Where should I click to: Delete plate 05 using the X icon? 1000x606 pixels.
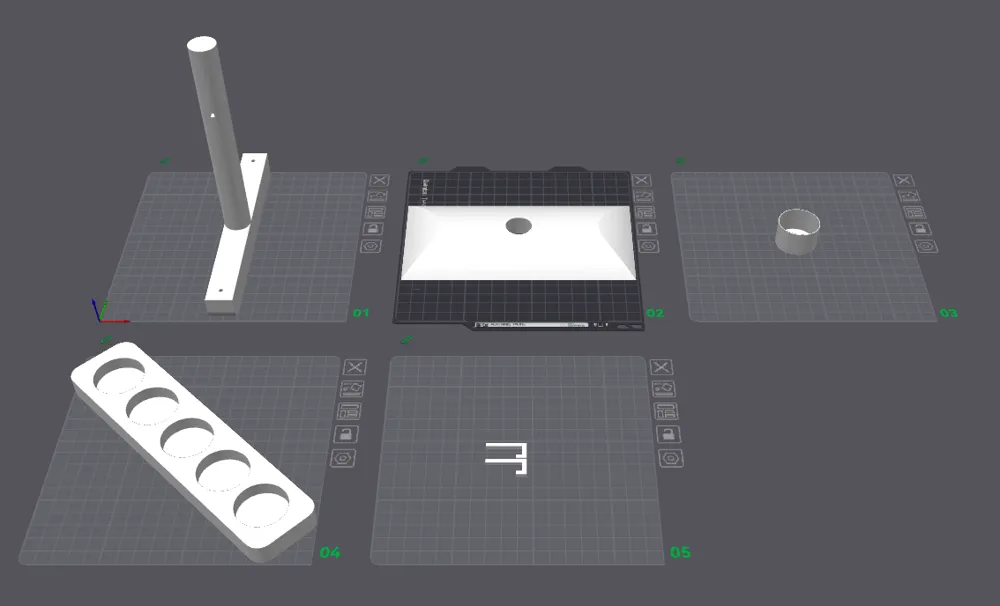[x=661, y=367]
